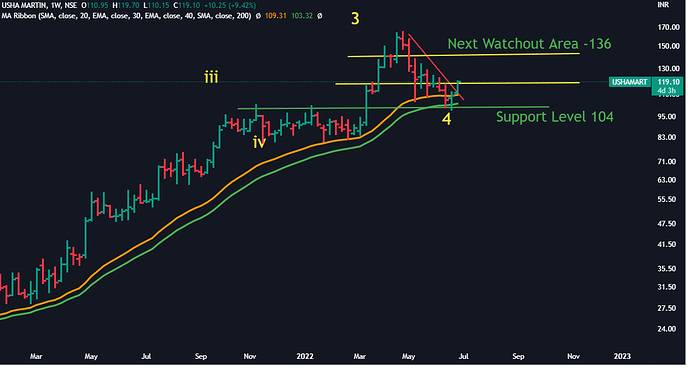
Task: Click the 24.00 price axis label
Action: point(668,329)
